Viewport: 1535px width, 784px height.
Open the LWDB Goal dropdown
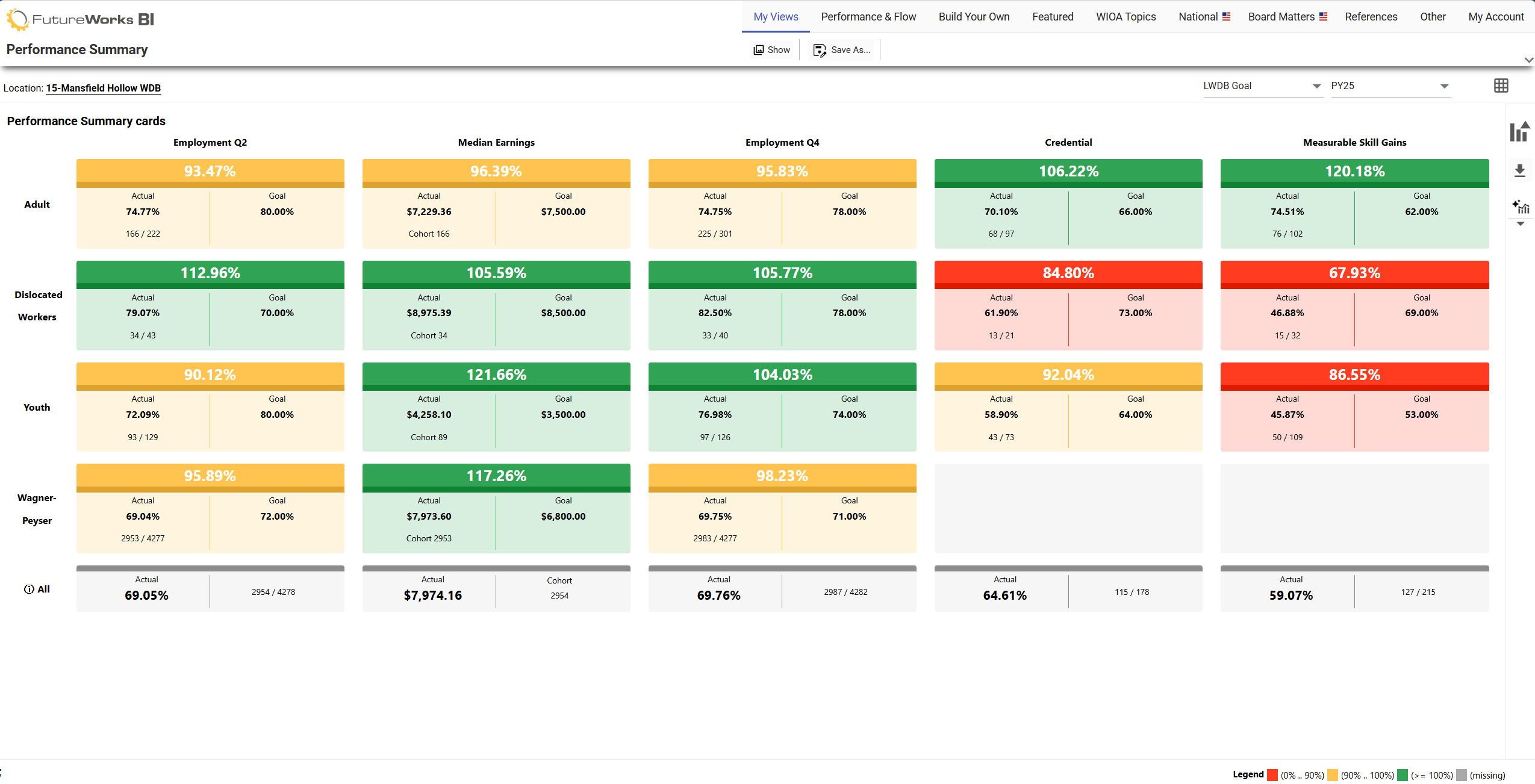point(1262,86)
